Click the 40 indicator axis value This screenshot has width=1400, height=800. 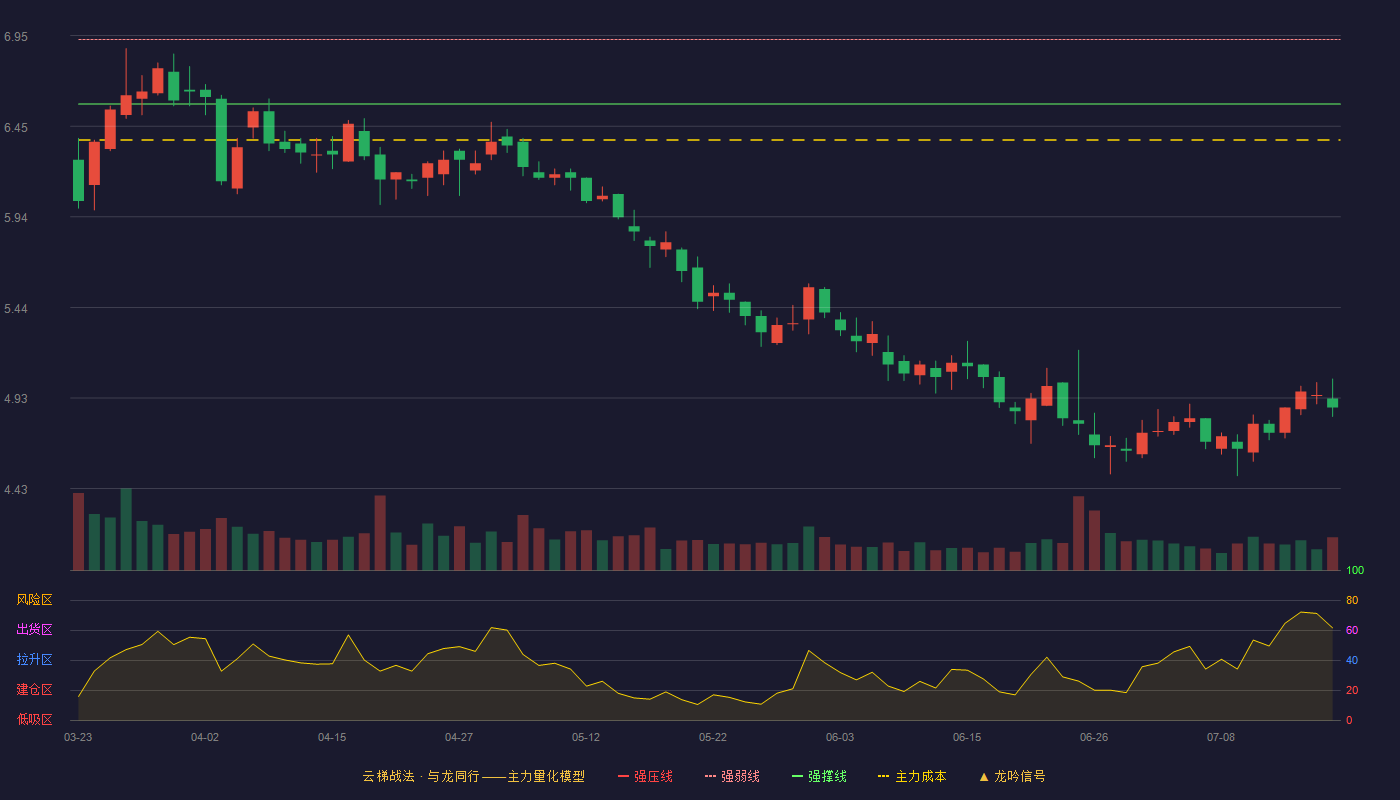[x=1352, y=660]
